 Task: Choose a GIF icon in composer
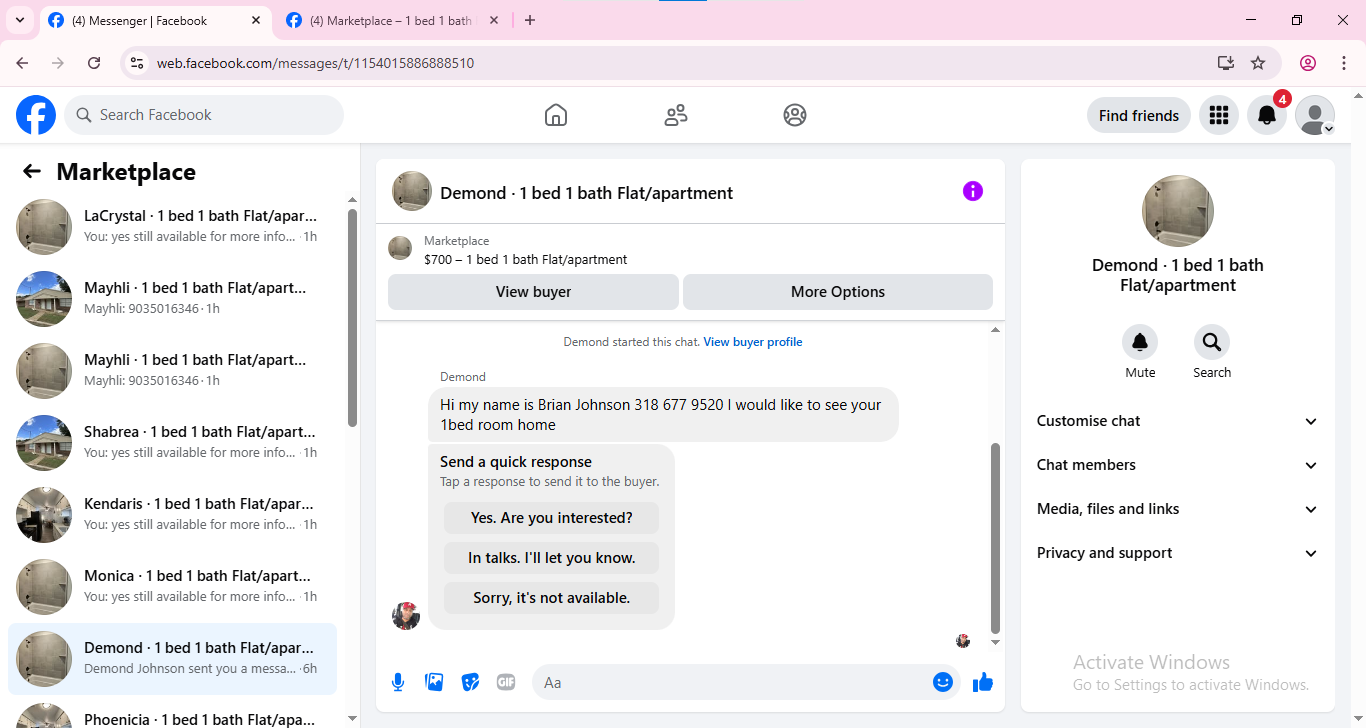(x=506, y=682)
